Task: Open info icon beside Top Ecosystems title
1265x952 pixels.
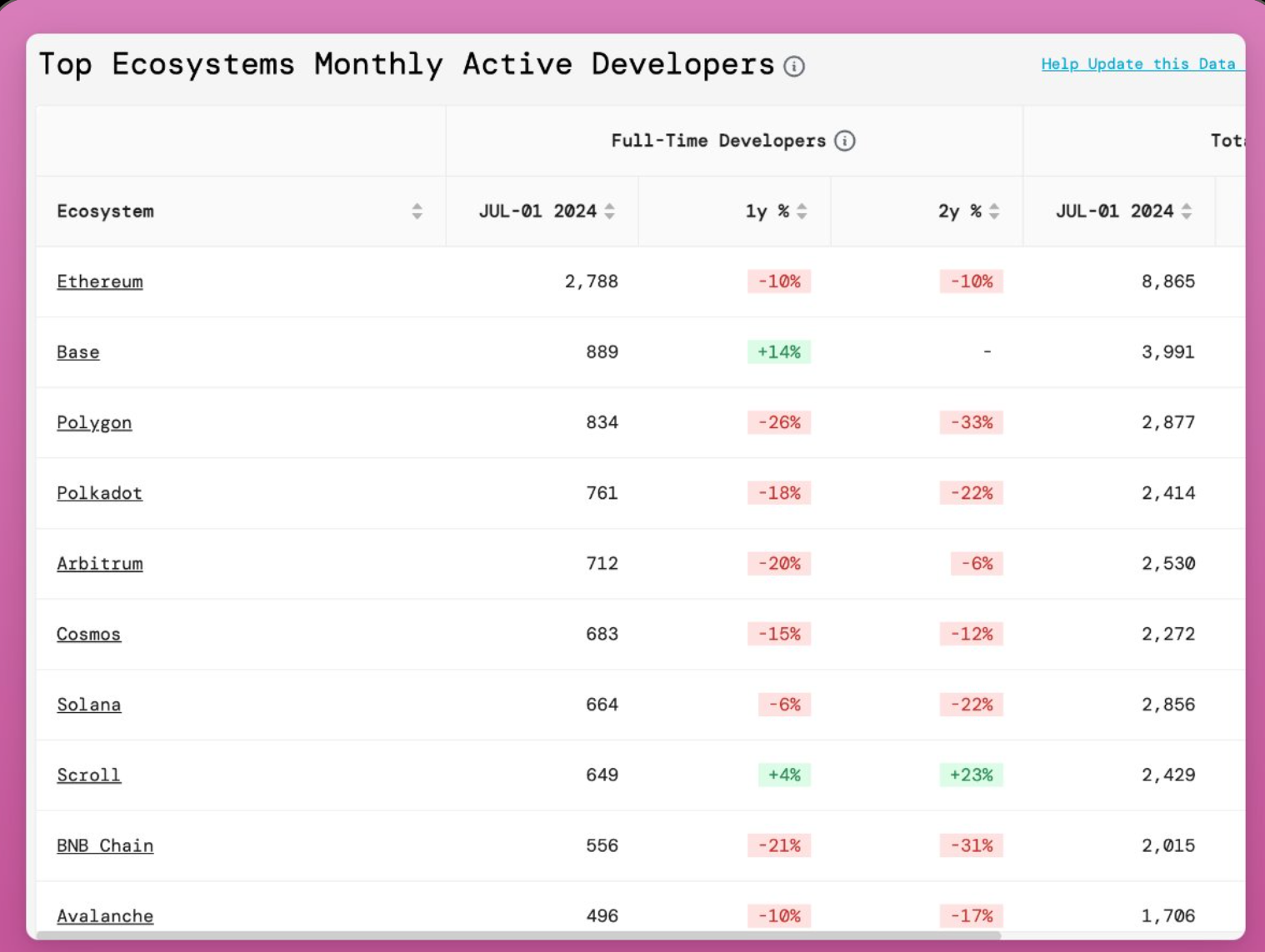Action: point(794,67)
